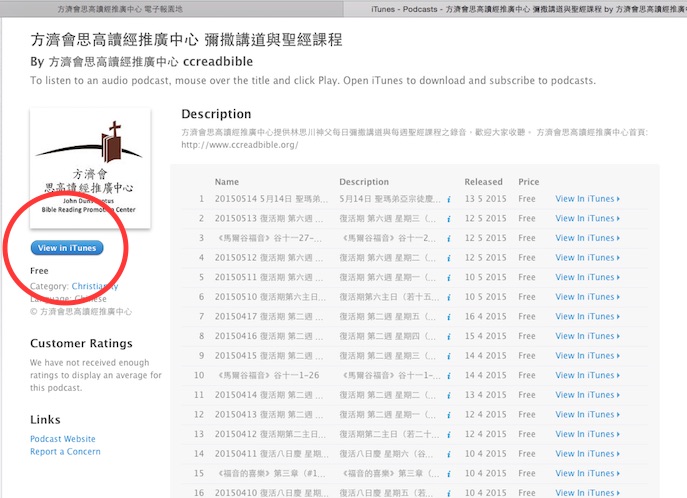Switch to the iTunes - Podcasts browser tab
687x498 pixels.
pos(516,9)
